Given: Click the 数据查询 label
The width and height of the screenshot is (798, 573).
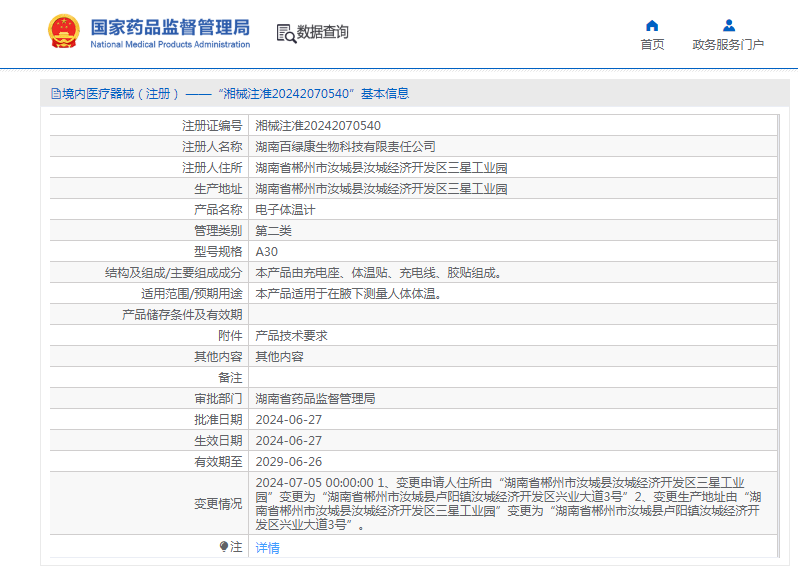Looking at the screenshot, I should (323, 32).
